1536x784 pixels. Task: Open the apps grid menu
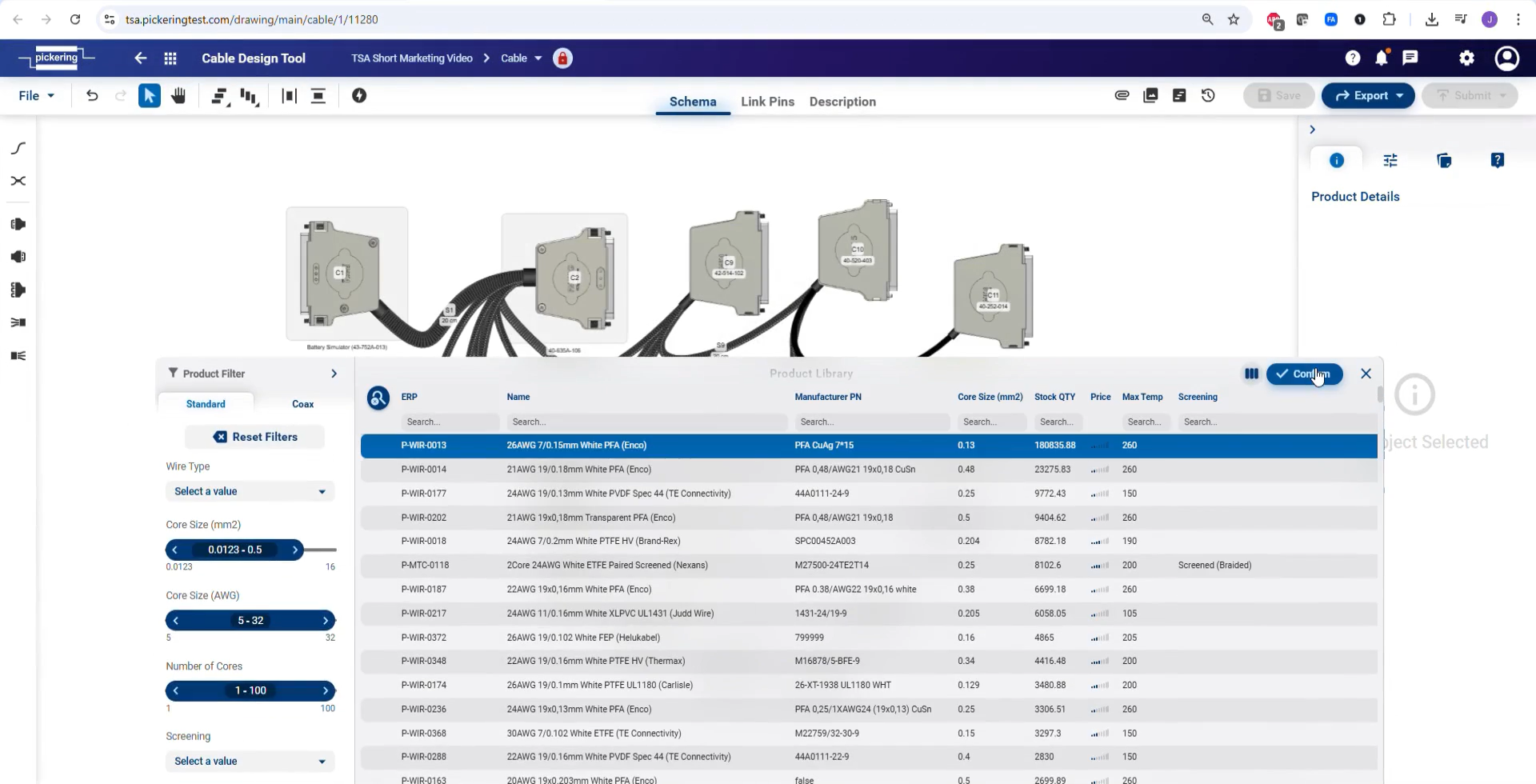pos(170,58)
